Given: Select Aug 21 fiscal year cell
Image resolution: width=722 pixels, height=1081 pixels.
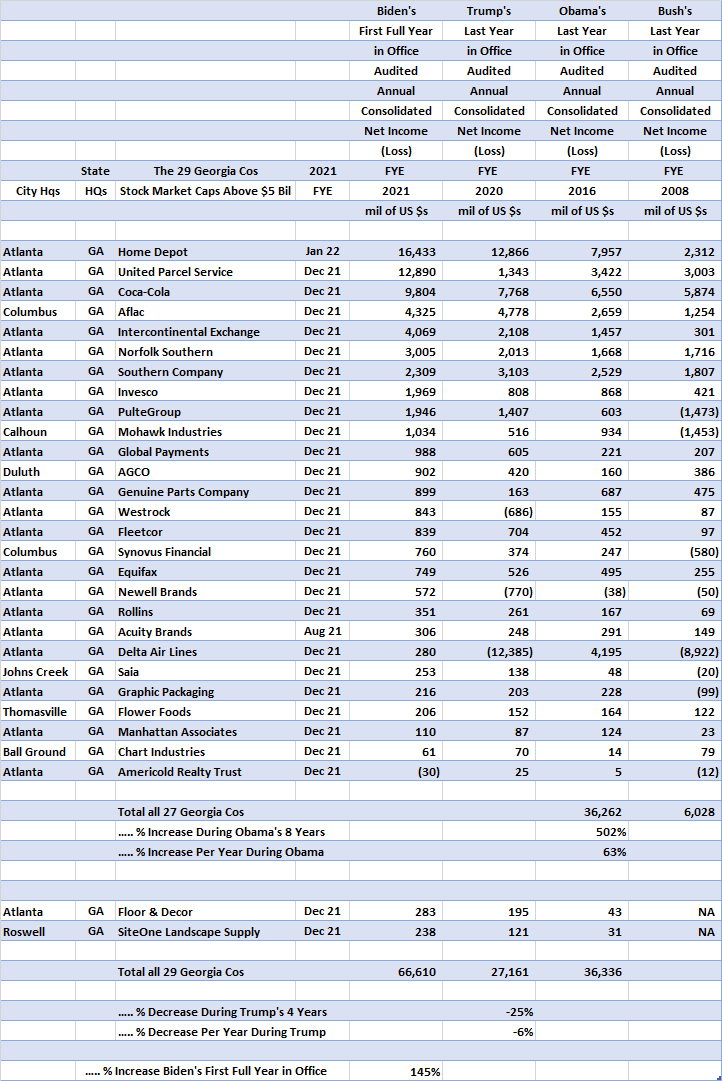Looking at the screenshot, I should coord(322,632).
